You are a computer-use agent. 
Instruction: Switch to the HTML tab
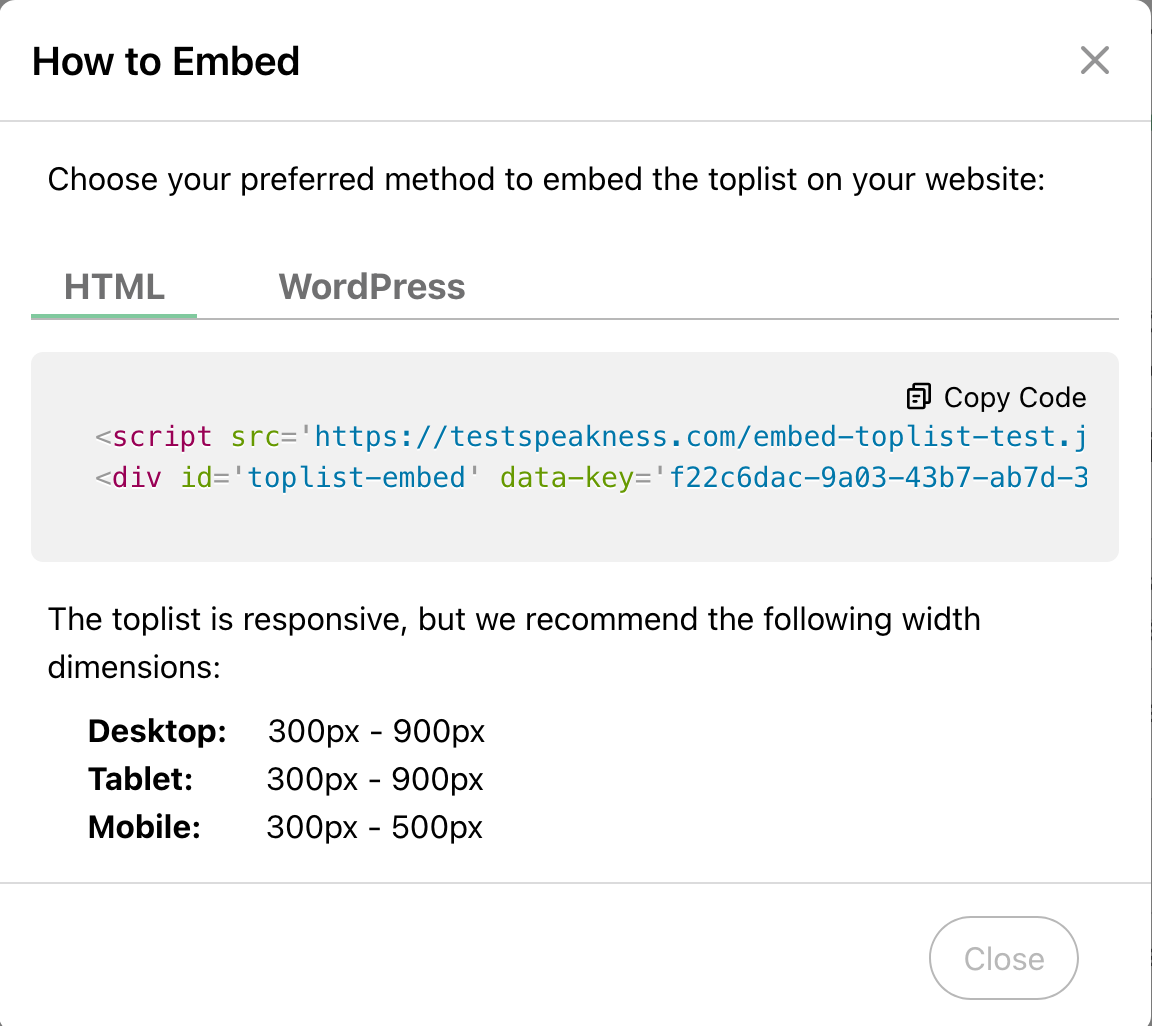114,287
